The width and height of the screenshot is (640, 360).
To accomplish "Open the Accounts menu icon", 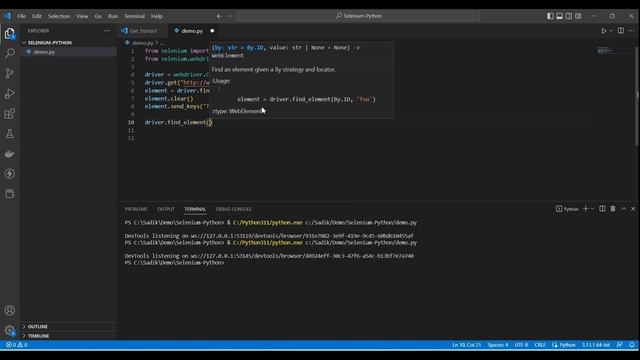I will pyautogui.click(x=9, y=310).
